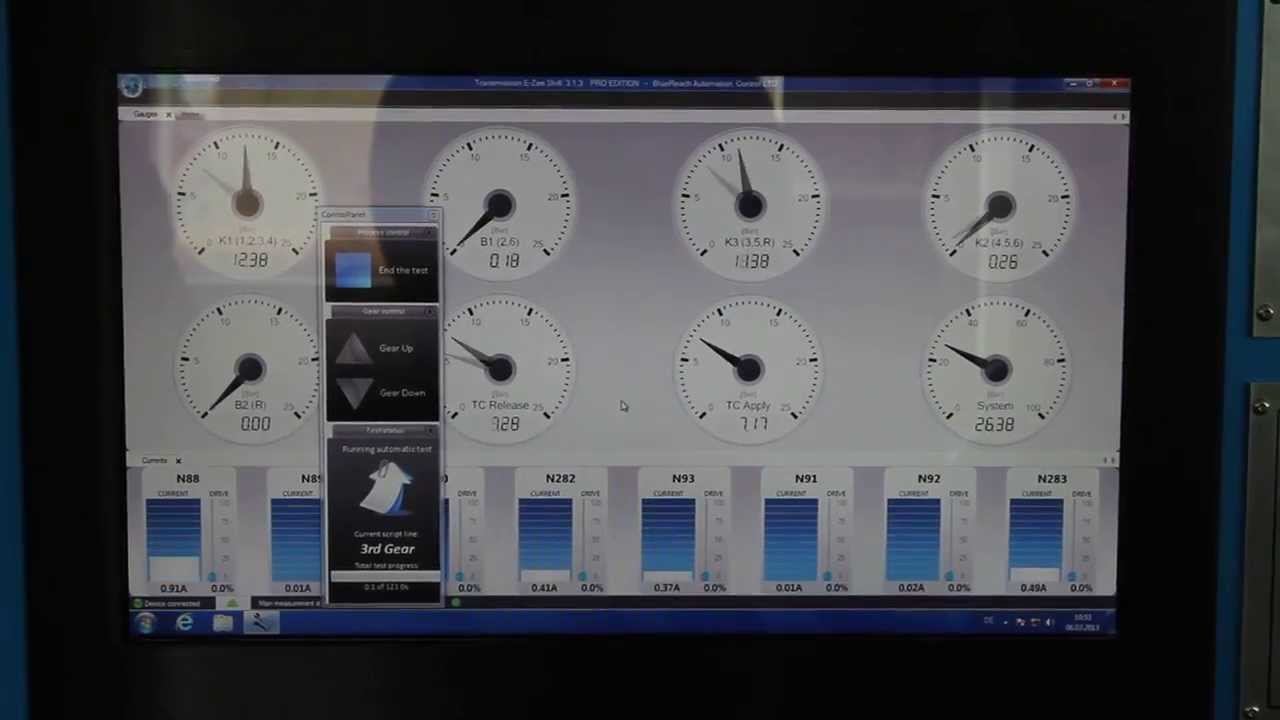The height and width of the screenshot is (720, 1280).
Task: Click the K2 (4,5,6) pressure gauge
Action: pyautogui.click(x=1000, y=204)
